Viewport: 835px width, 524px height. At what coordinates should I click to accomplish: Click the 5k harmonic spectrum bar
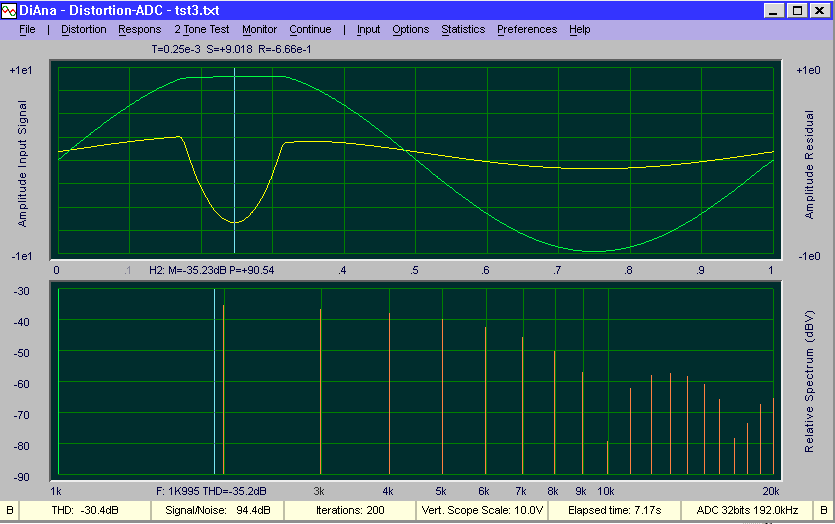tap(443, 397)
